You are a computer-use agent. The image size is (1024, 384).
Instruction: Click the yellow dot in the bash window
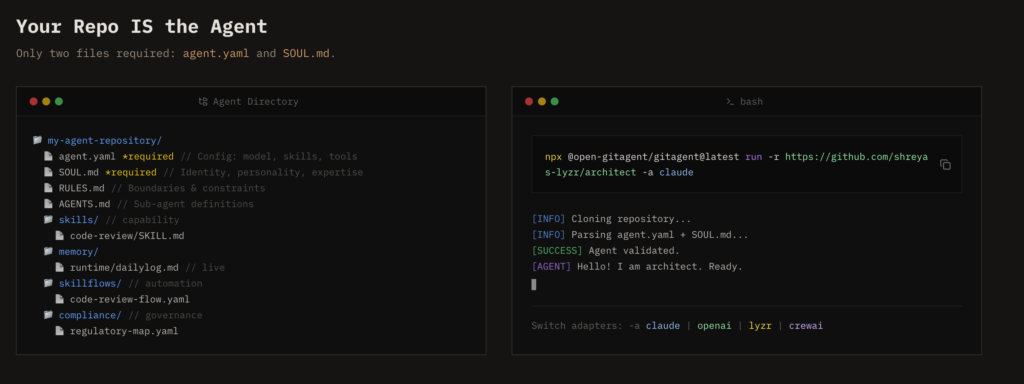(542, 101)
